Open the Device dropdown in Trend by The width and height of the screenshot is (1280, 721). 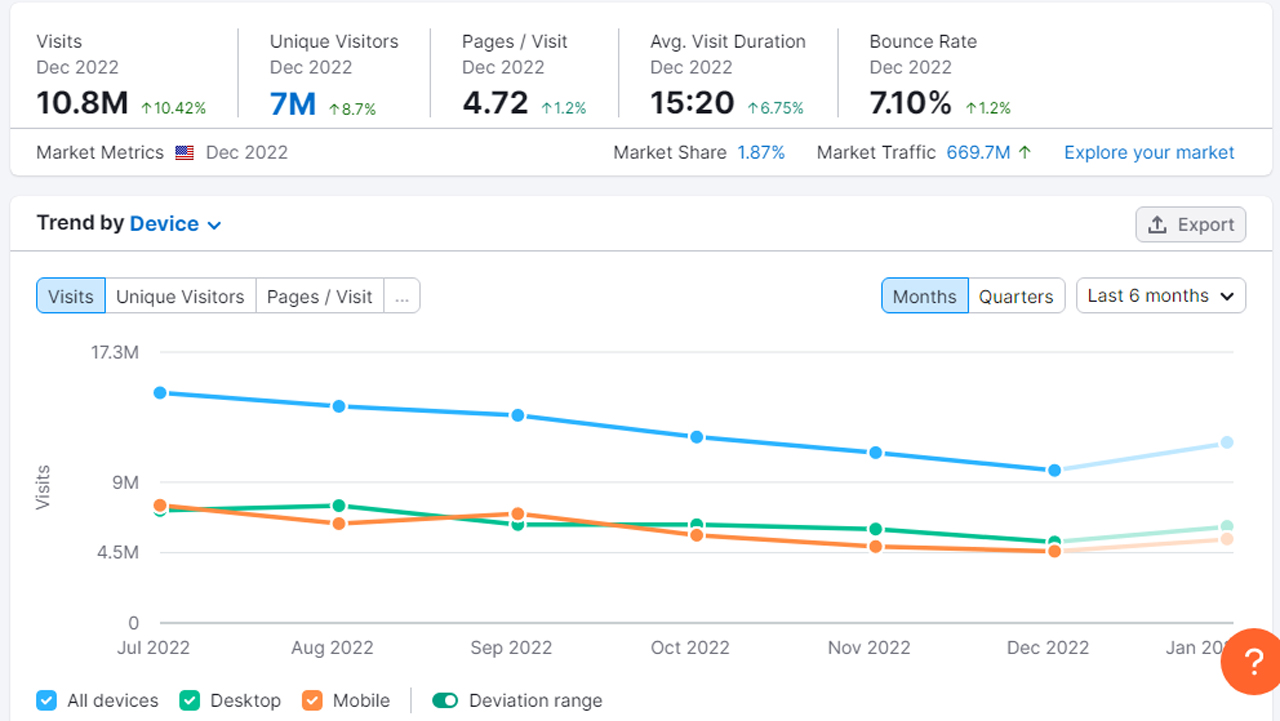point(175,223)
